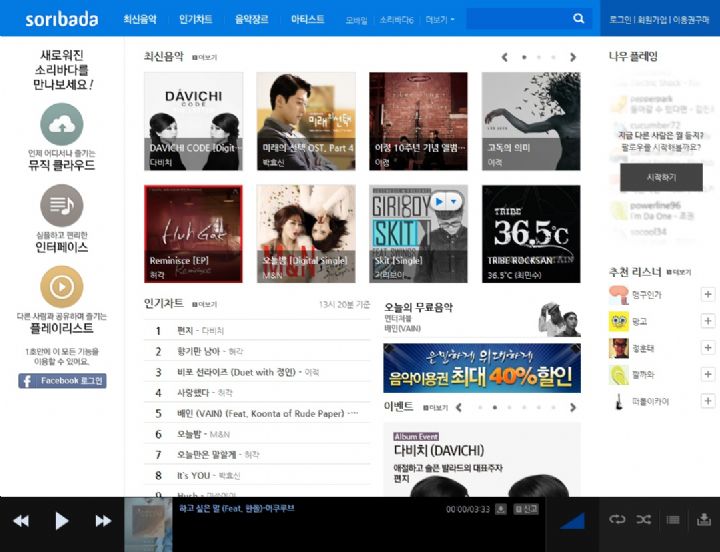The height and width of the screenshot is (552, 720).
Task: Select the active second 이벤트 page dot
Action: 495,407
